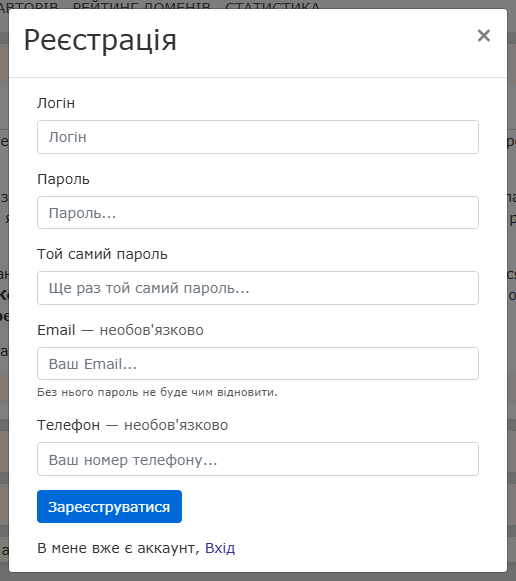Click the 'Email — необов'язково' label

120,330
